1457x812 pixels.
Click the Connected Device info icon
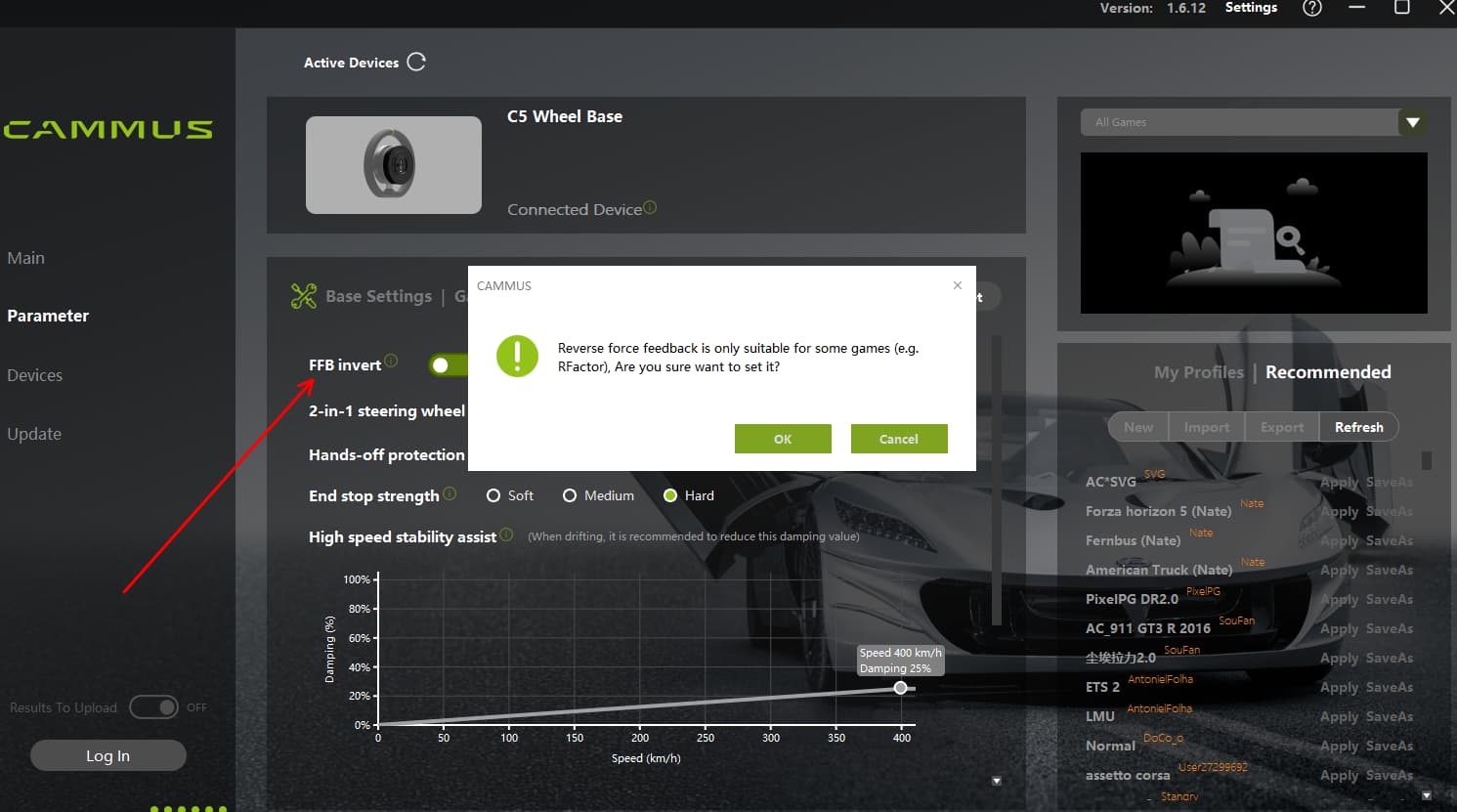point(651,207)
